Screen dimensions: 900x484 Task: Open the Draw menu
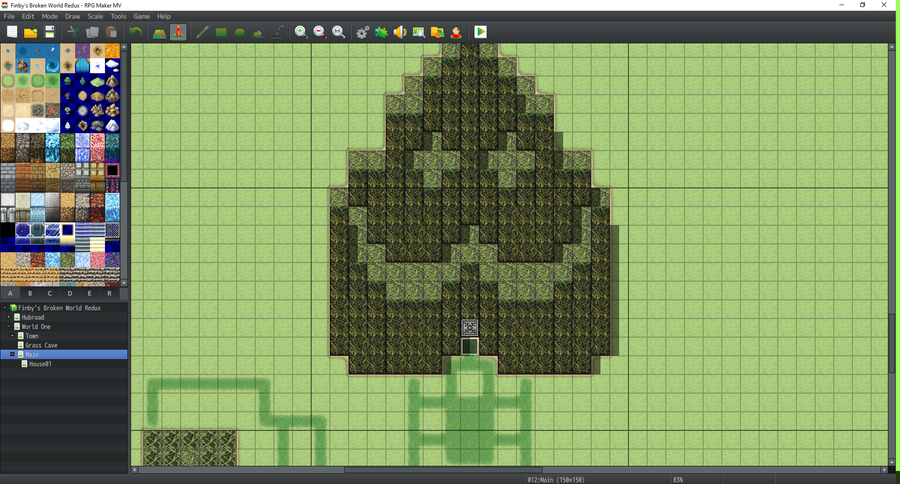tap(73, 17)
